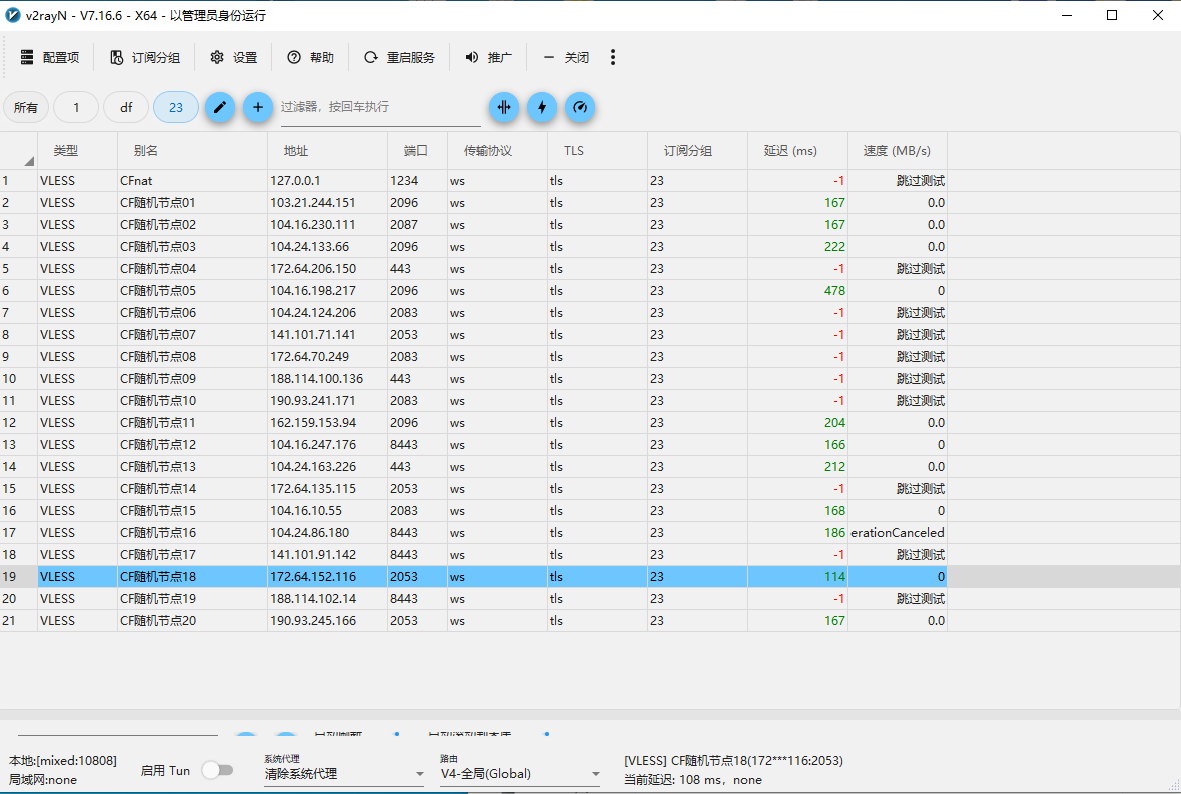The height and width of the screenshot is (794, 1181).
Task: Toggle the 启用 Tun switch
Action: click(x=217, y=770)
